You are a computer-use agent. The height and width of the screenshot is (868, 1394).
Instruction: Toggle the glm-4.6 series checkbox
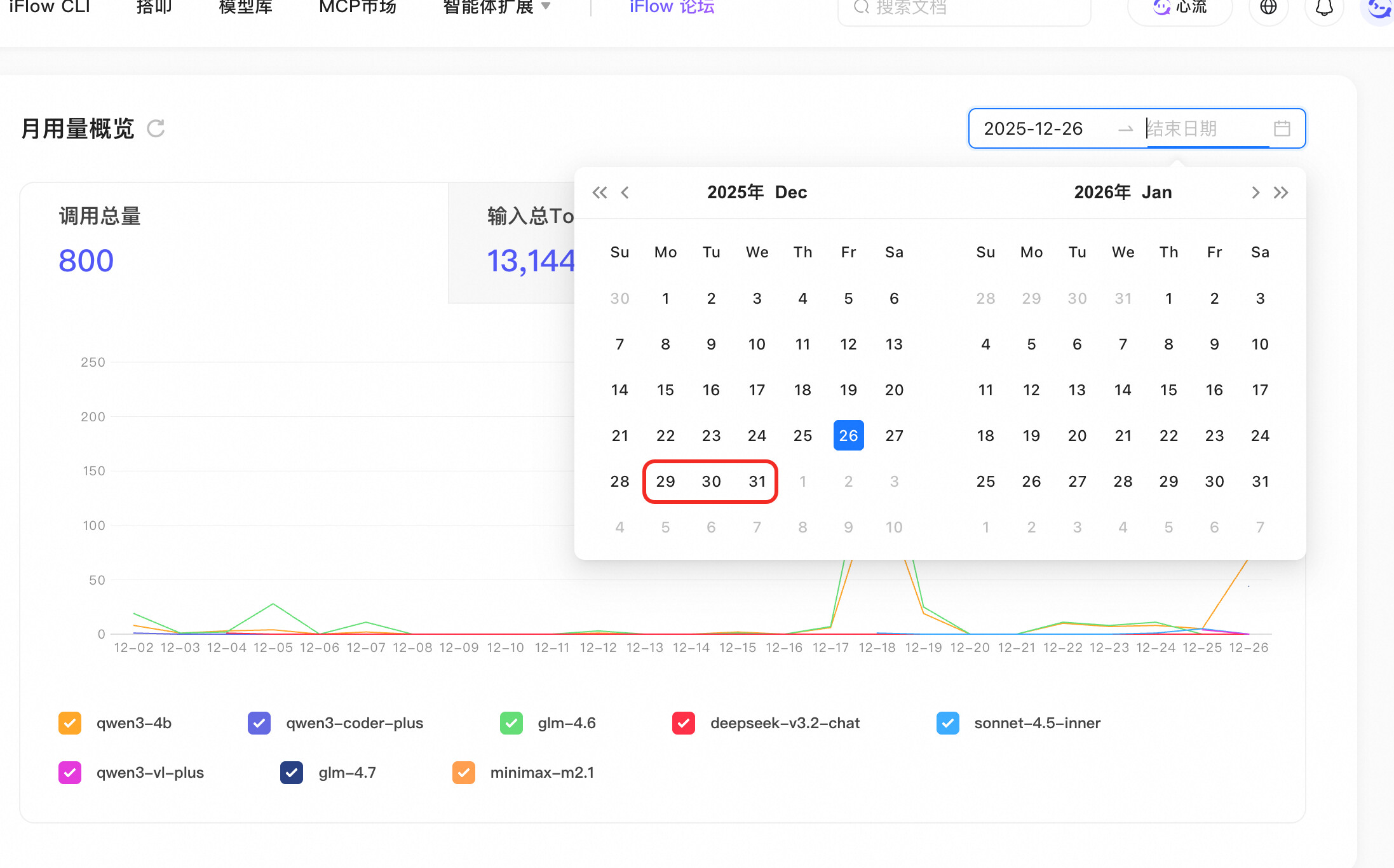coord(511,723)
